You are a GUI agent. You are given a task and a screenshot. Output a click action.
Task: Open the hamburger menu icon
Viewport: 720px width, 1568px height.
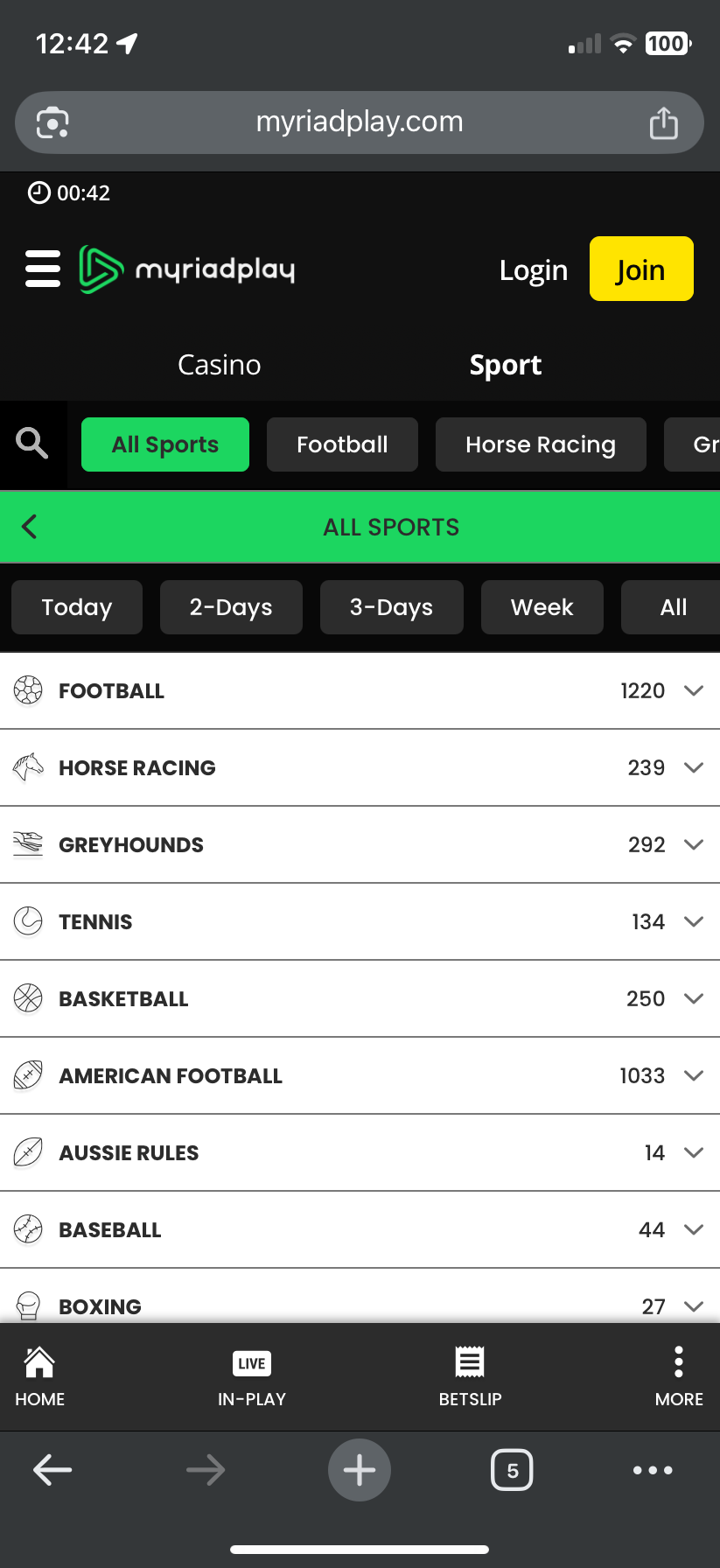pyautogui.click(x=43, y=269)
